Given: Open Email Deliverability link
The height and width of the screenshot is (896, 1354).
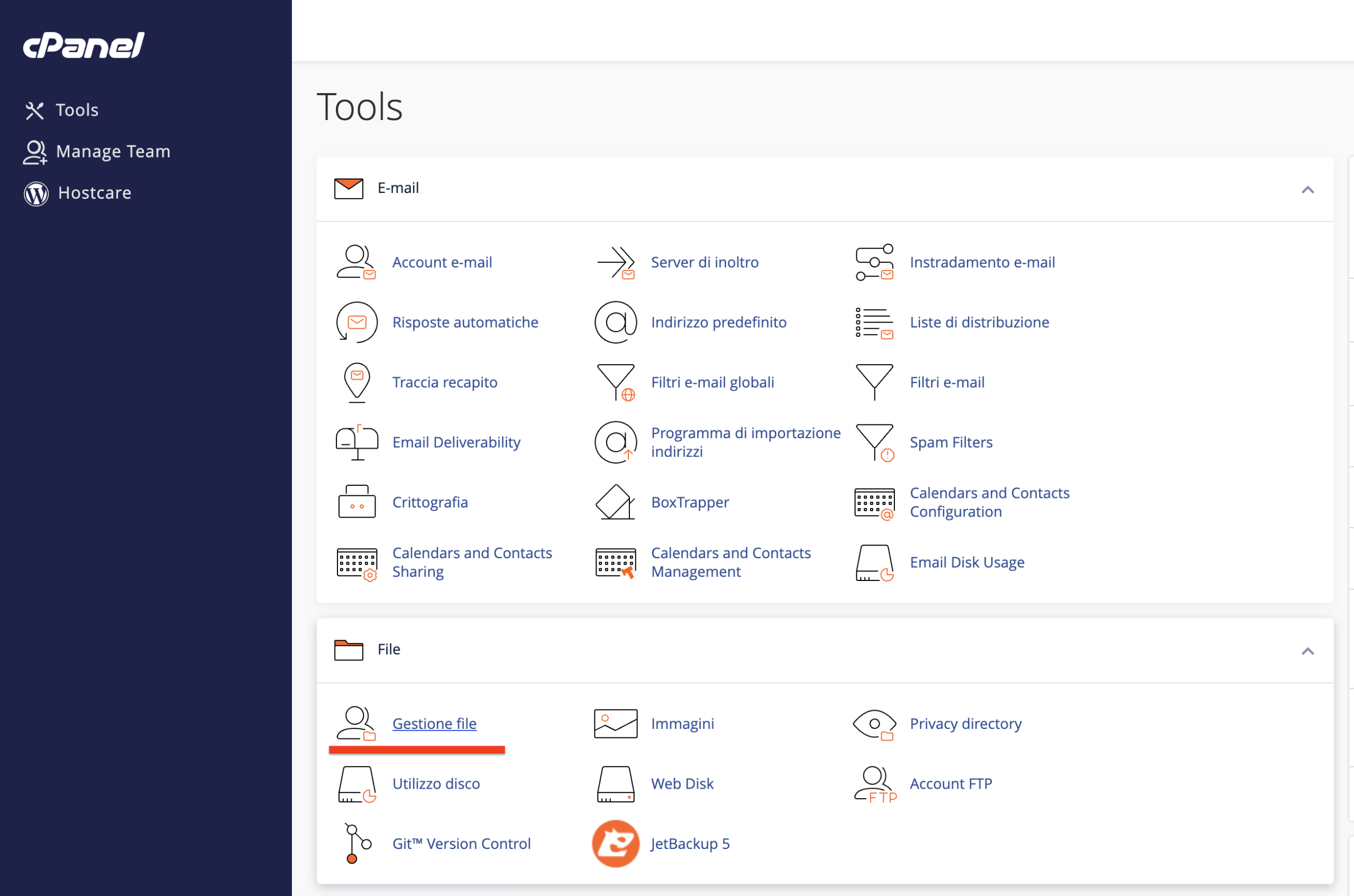Looking at the screenshot, I should click(456, 442).
